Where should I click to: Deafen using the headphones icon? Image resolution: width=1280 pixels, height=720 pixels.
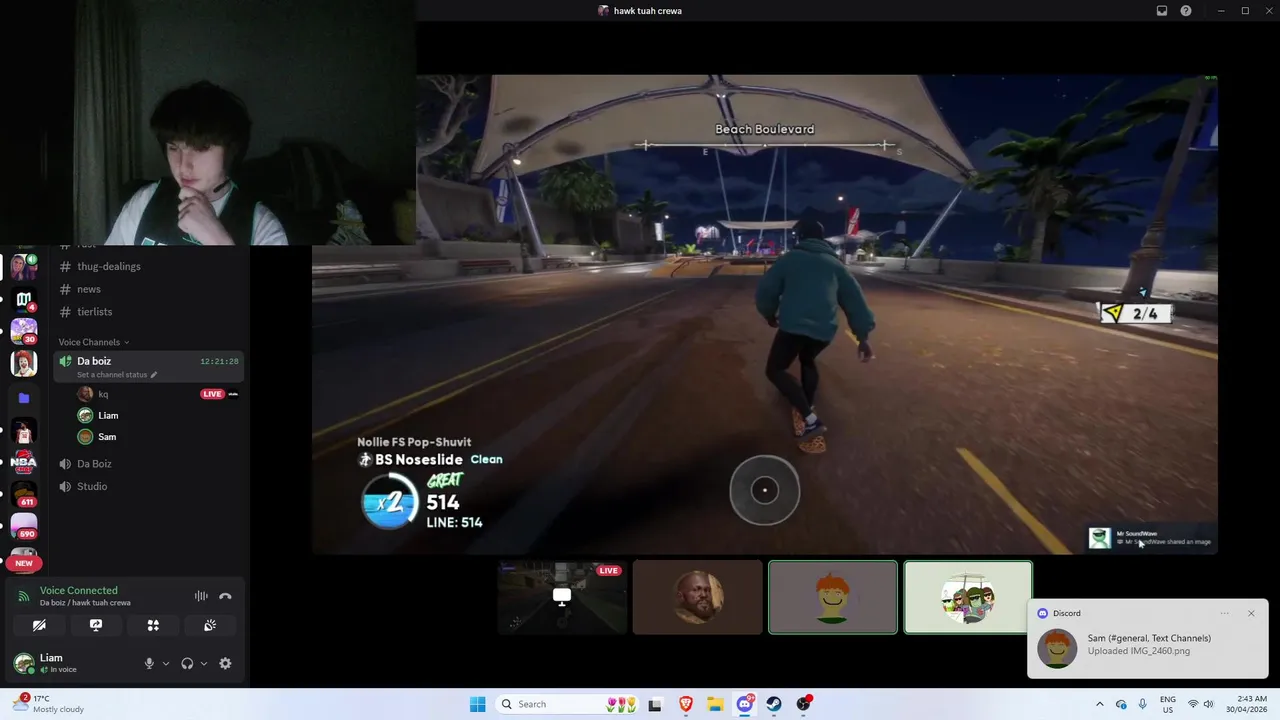tap(187, 663)
